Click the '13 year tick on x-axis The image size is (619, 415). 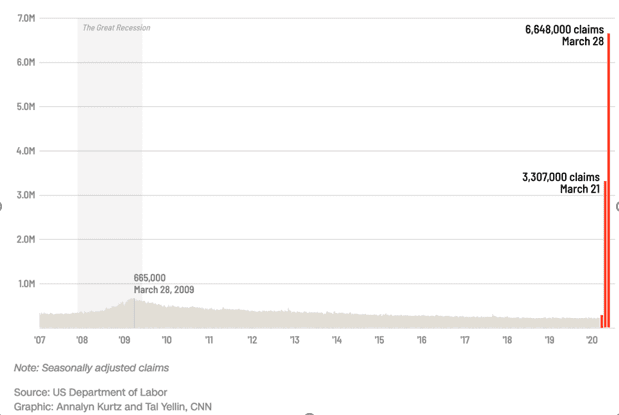click(x=294, y=340)
